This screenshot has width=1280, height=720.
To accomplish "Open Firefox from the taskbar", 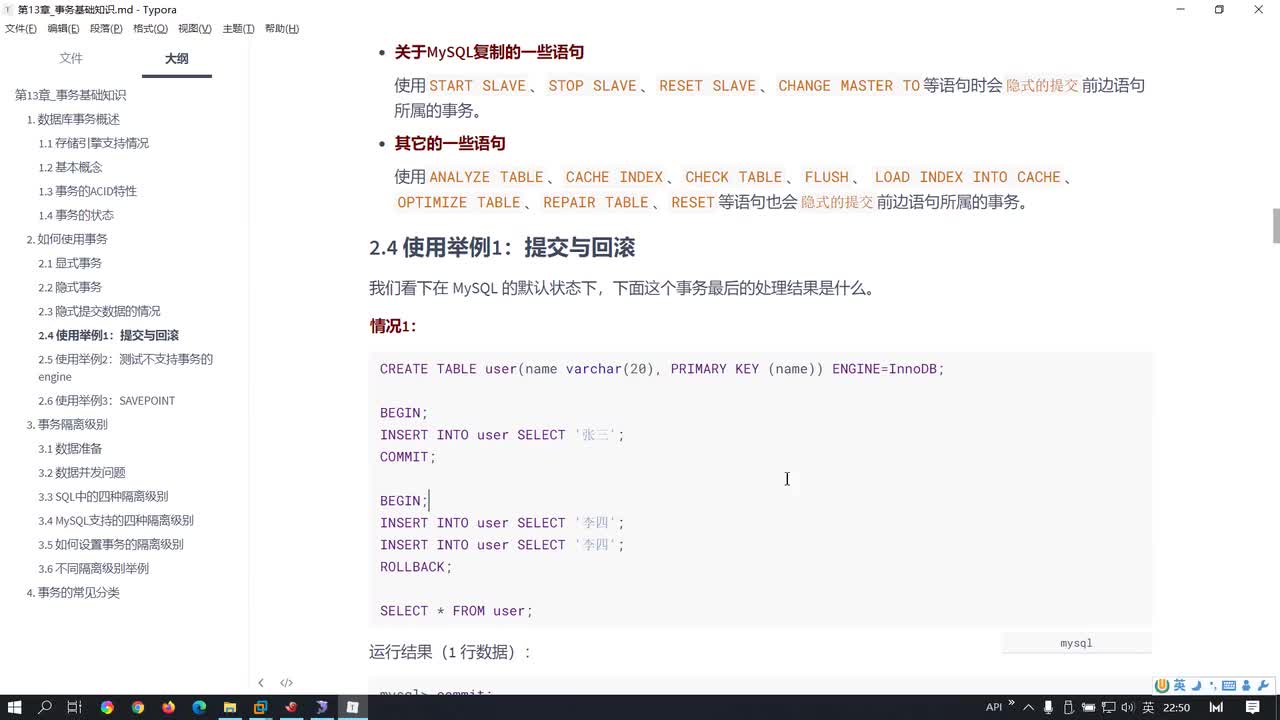I will click(x=168, y=707).
